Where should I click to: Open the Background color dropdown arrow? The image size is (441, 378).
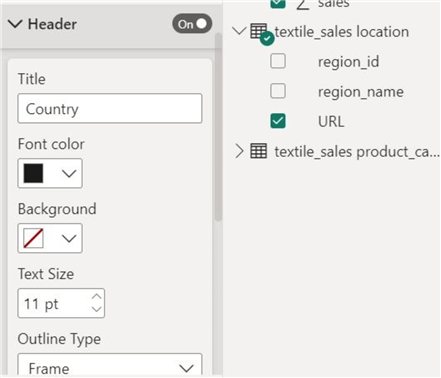point(69,238)
